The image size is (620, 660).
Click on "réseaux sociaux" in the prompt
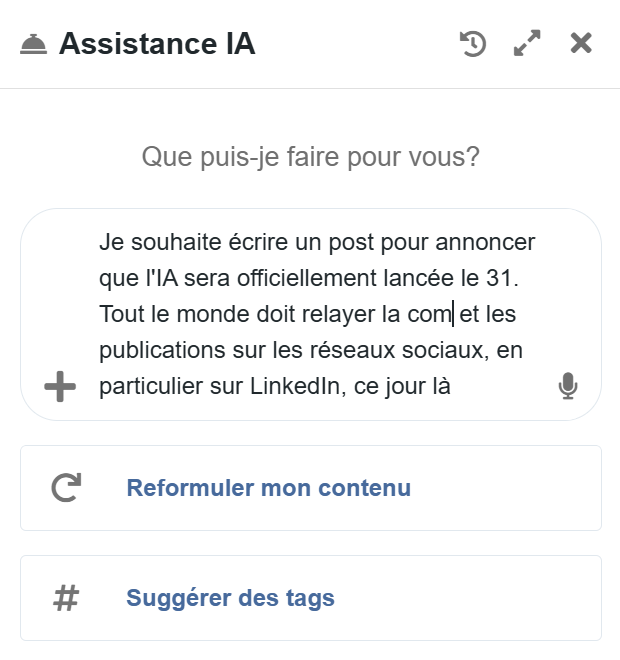(405, 350)
